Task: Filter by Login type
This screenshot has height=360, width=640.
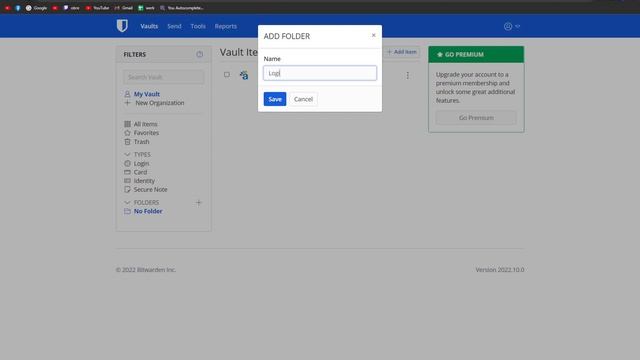Action: [141, 163]
